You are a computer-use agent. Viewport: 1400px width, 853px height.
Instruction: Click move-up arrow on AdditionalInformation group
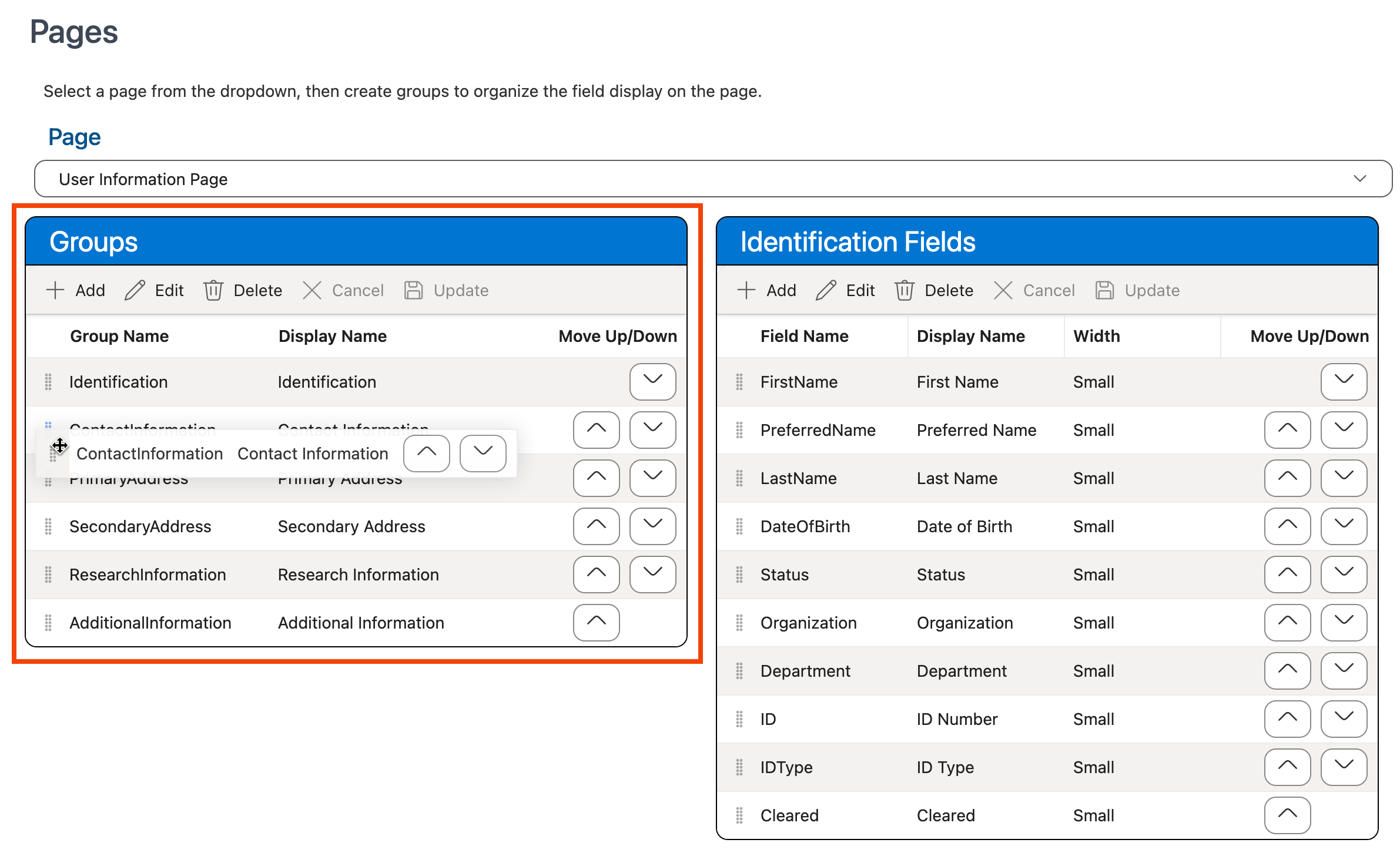click(x=596, y=623)
